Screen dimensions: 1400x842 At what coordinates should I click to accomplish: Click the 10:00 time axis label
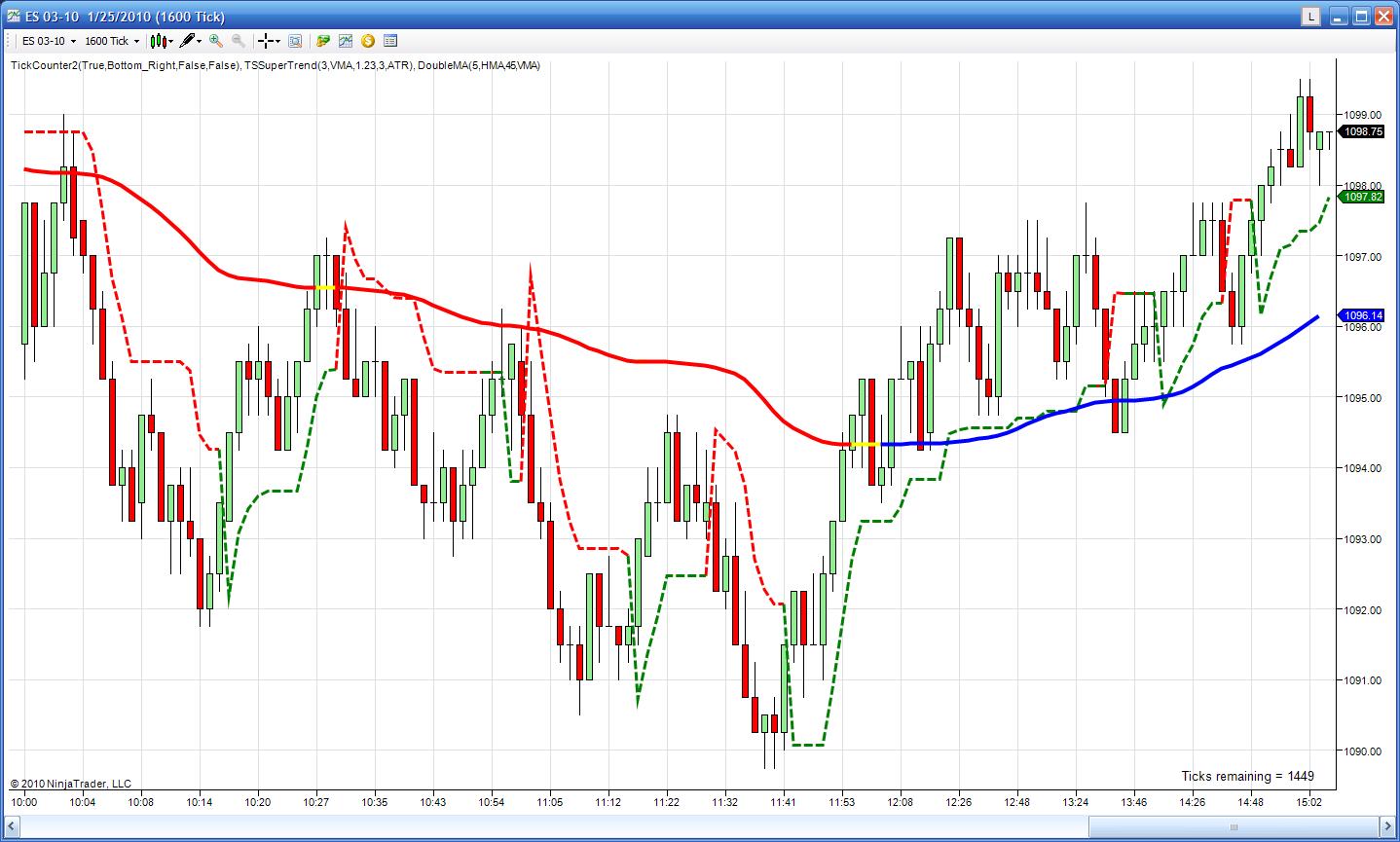(24, 803)
